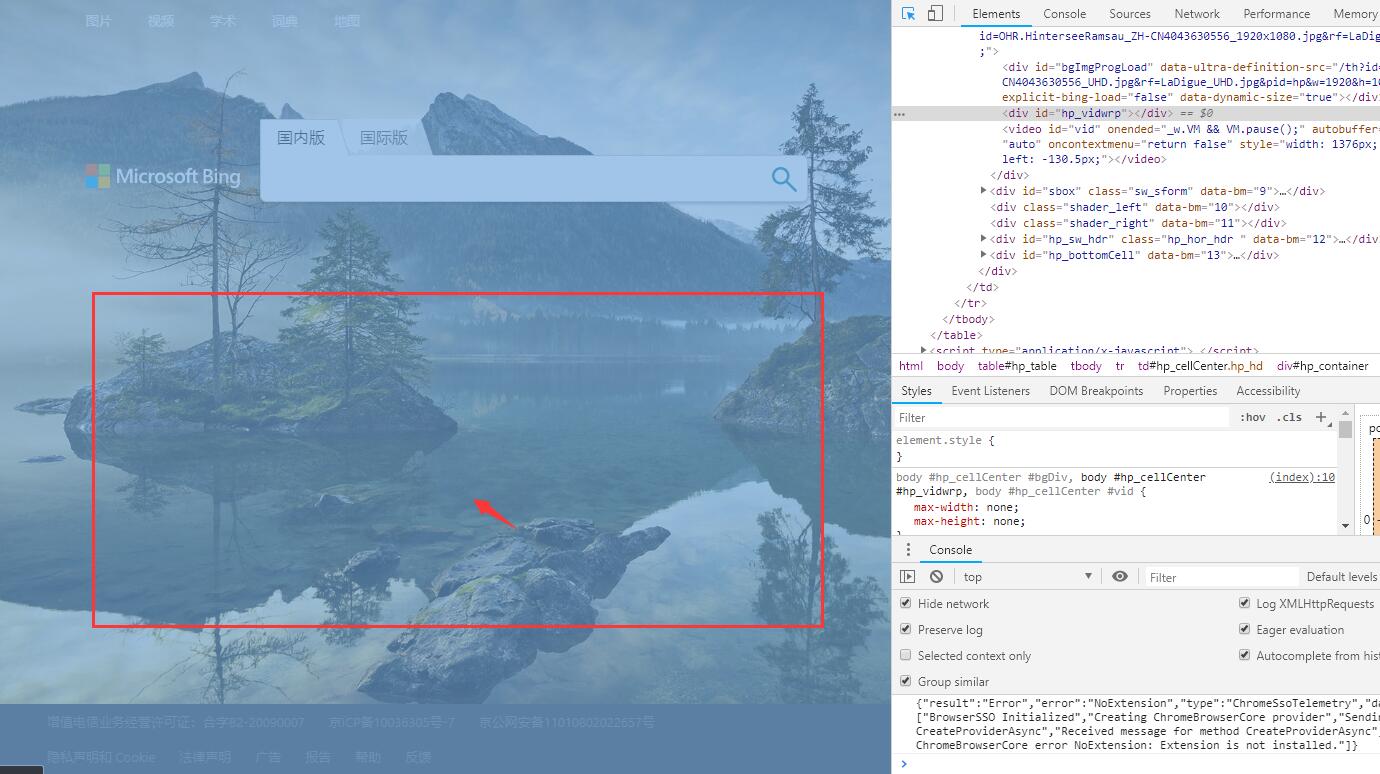This screenshot has height=774, width=1380.
Task: Toggle the device toolbar icon
Action: click(935, 13)
